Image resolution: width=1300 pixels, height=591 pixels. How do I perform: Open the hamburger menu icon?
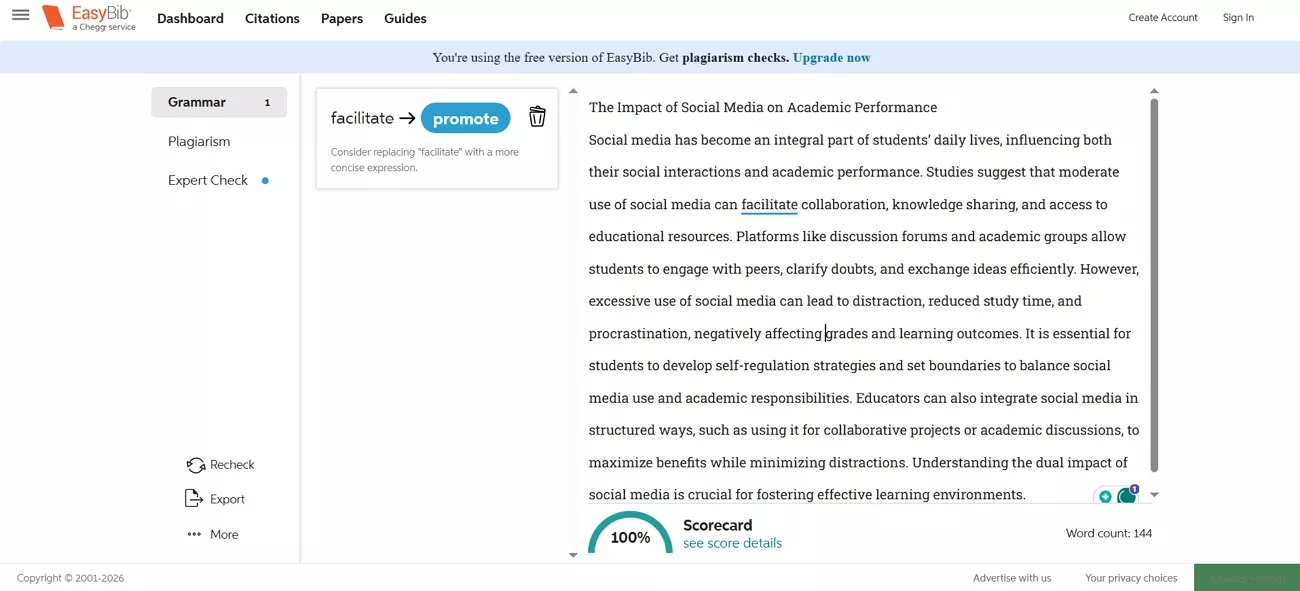pos(20,17)
